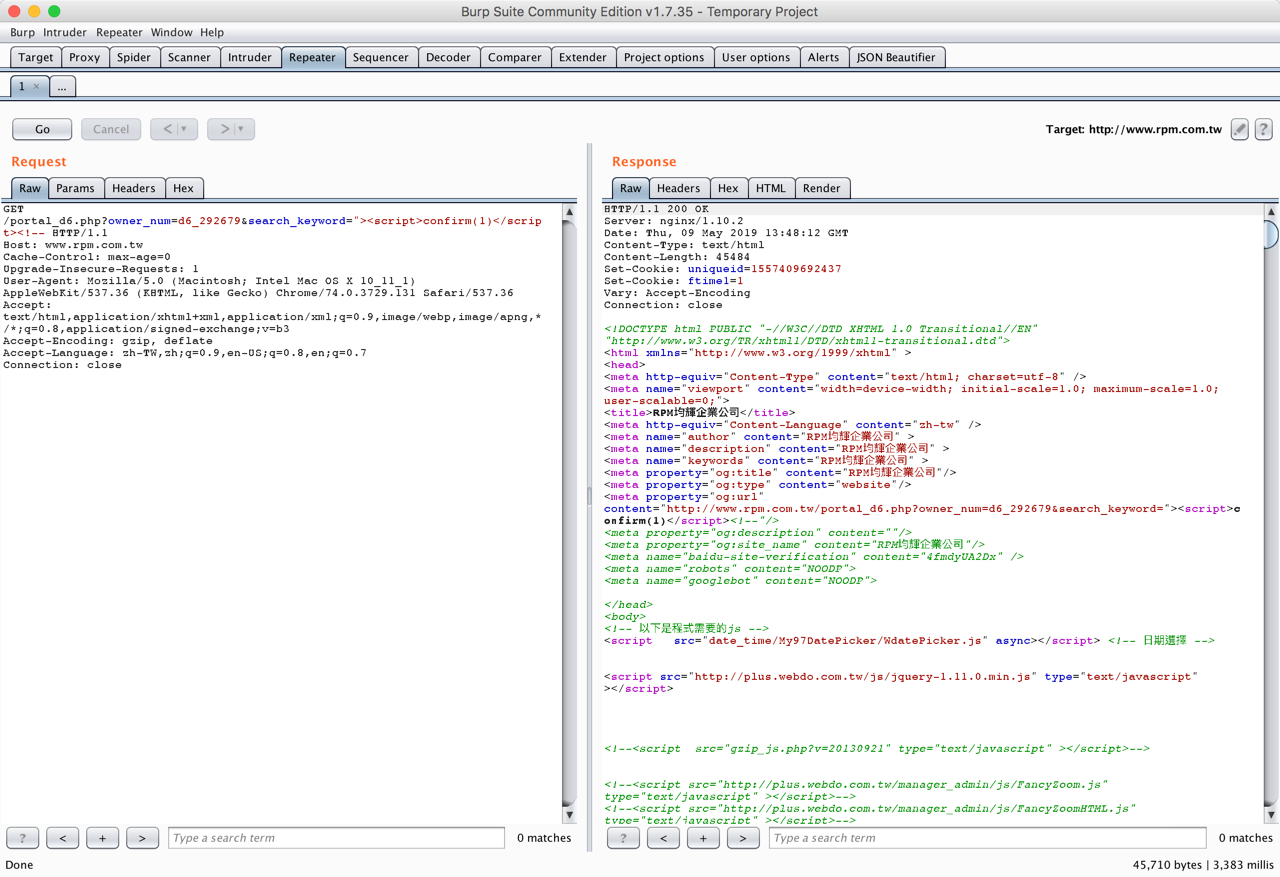1280x877 pixels.
Task: Go to next match in response search
Action: tap(743, 838)
